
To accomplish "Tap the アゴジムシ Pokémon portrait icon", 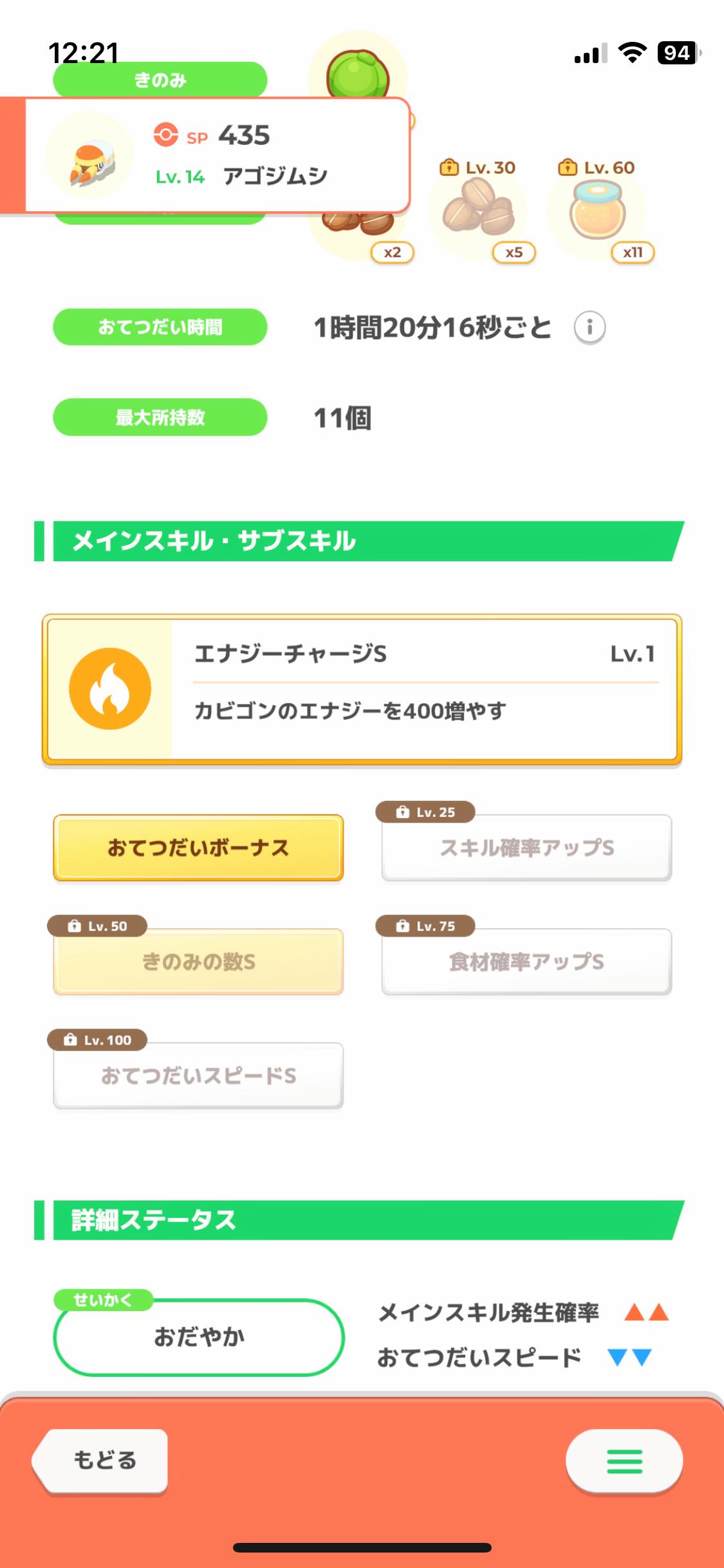I will (x=90, y=156).
